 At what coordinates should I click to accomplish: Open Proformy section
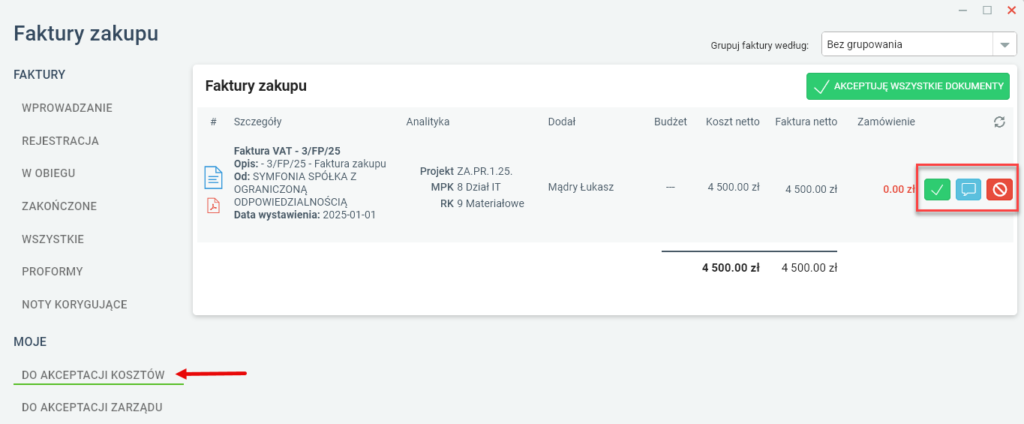[52, 271]
